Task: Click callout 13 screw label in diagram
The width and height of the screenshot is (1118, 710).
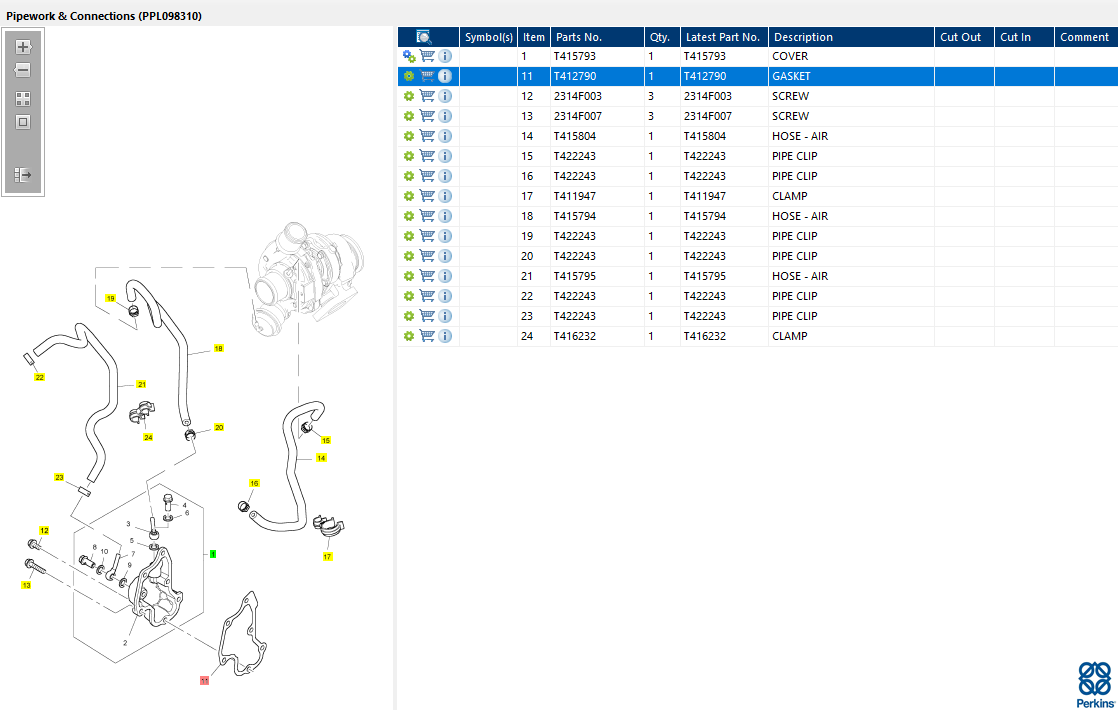Action: pos(26,585)
